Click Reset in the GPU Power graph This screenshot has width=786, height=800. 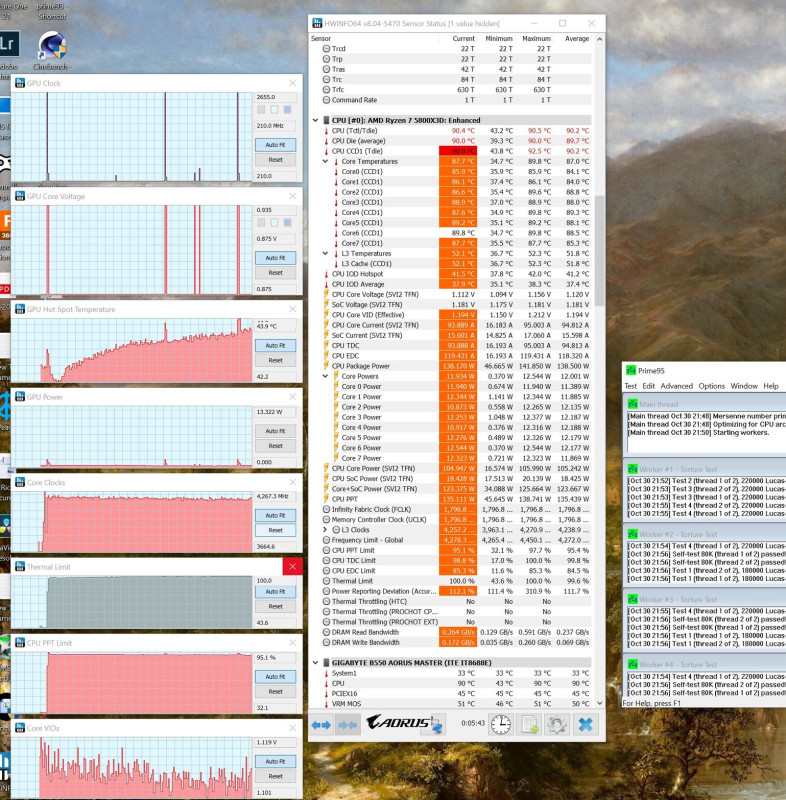(x=275, y=446)
